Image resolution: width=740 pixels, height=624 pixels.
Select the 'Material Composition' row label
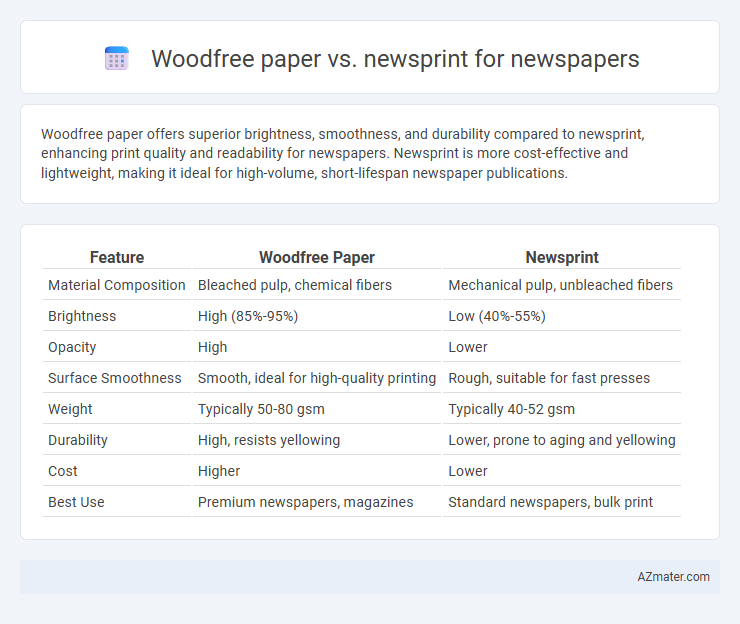pyautogui.click(x=117, y=285)
